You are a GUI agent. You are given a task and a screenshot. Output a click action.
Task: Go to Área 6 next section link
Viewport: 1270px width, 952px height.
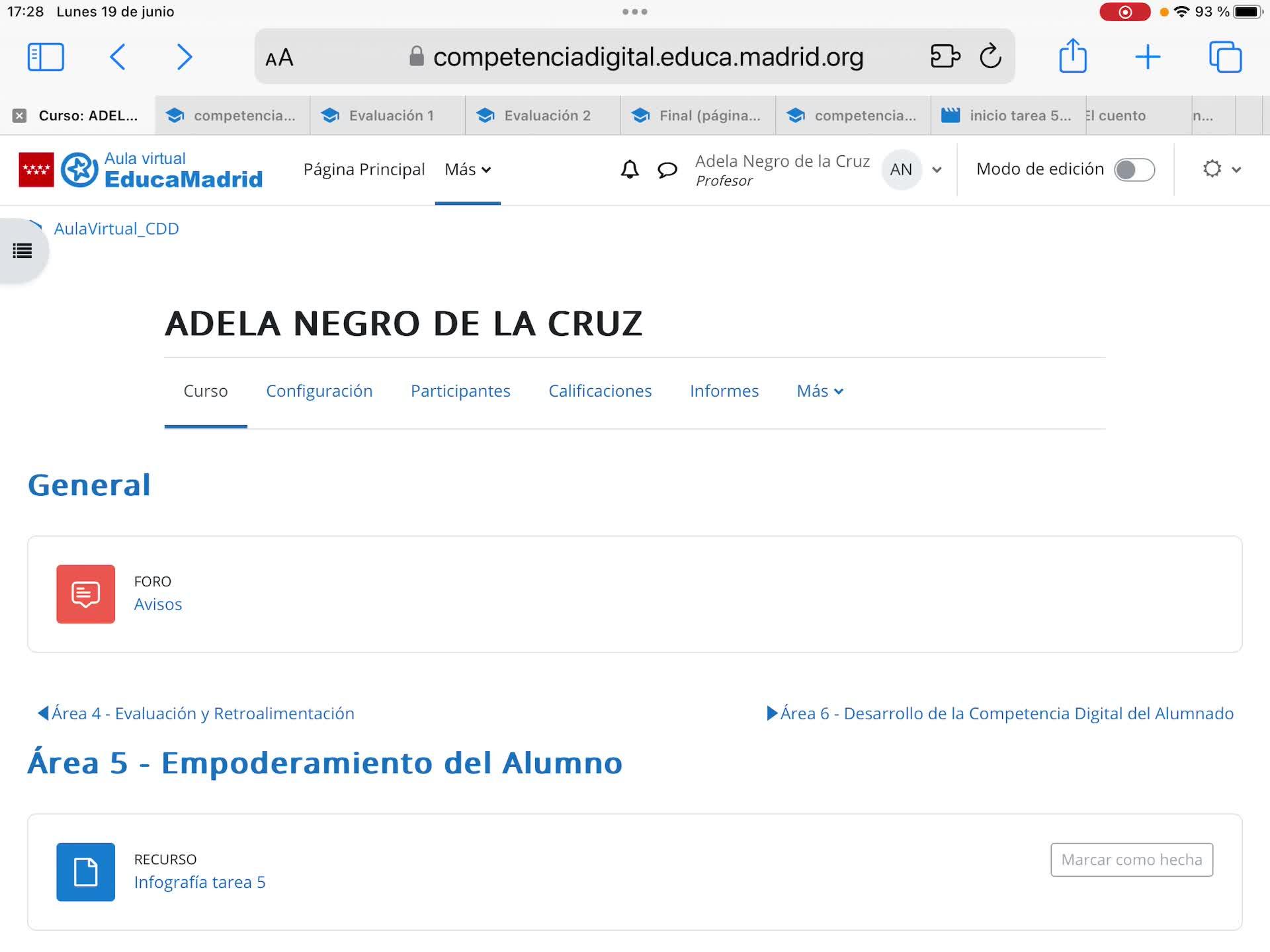pyautogui.click(x=1000, y=713)
